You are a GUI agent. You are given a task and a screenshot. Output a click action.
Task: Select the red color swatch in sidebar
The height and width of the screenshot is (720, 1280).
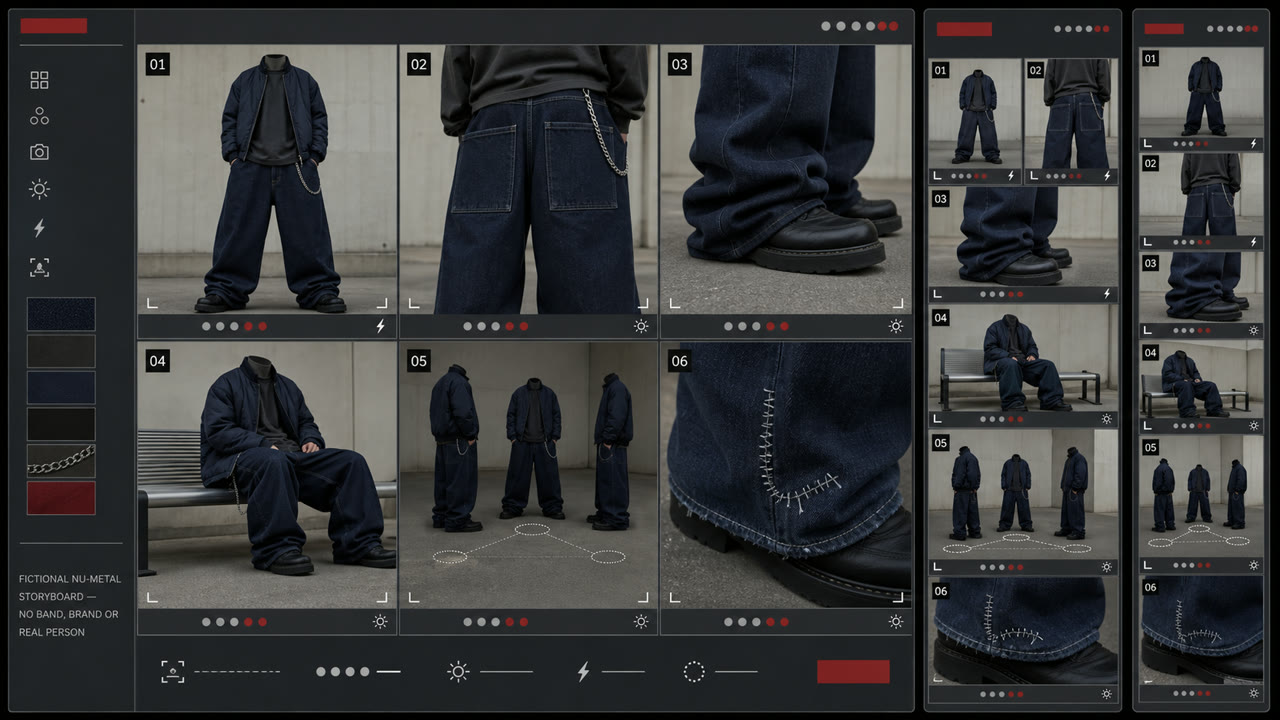click(61, 498)
